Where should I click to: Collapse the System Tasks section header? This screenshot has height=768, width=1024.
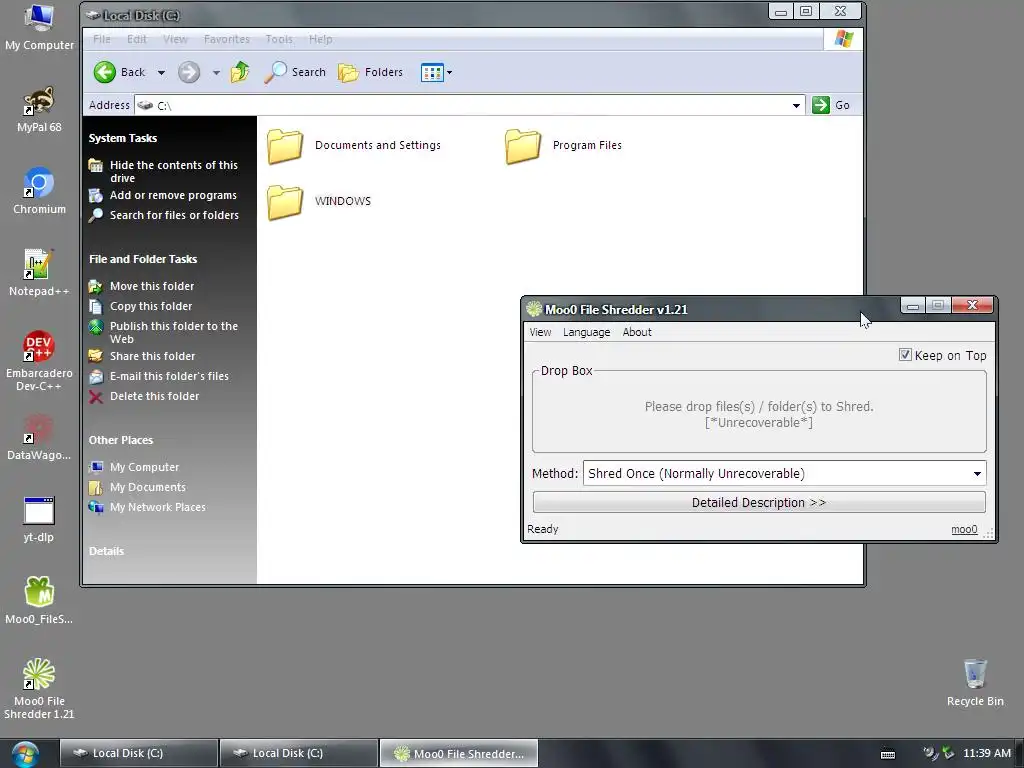tap(123, 138)
